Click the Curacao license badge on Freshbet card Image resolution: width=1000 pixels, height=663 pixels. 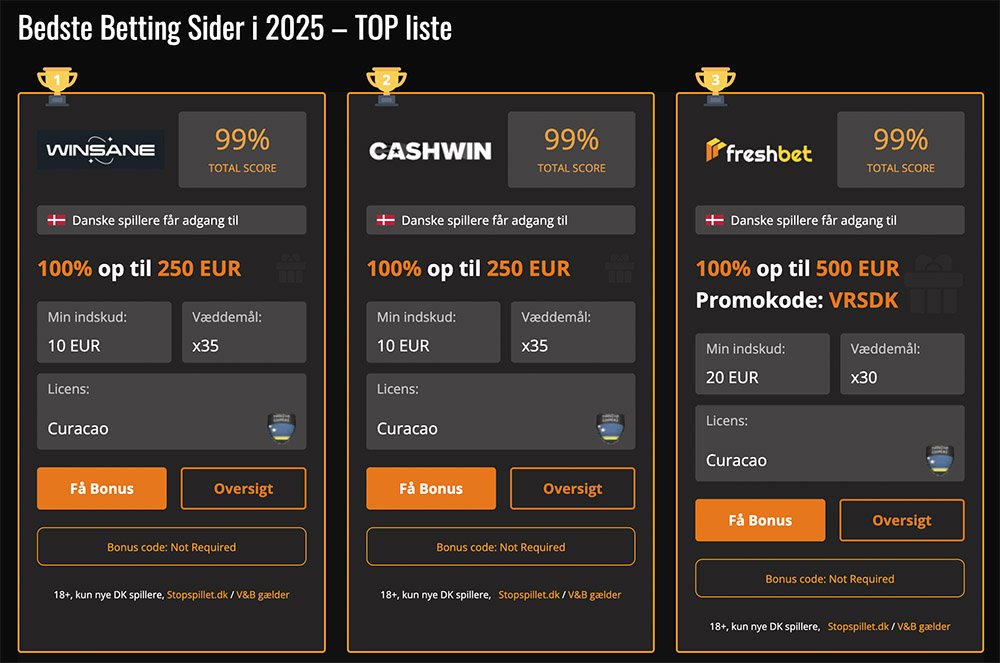coord(942,455)
